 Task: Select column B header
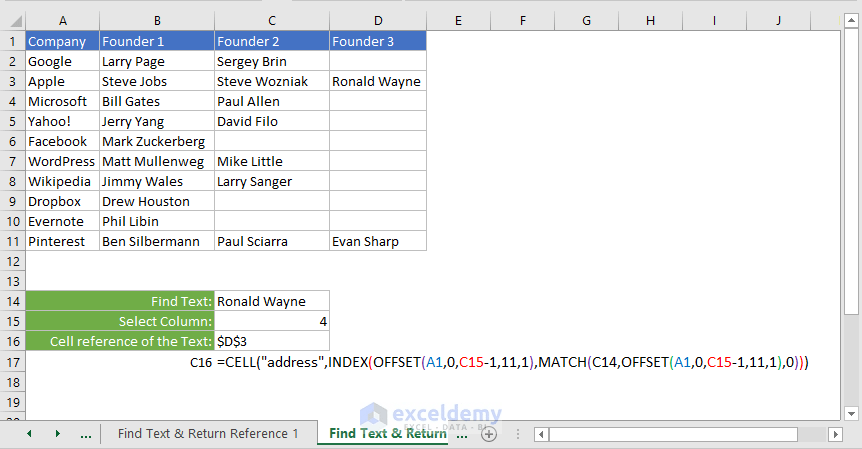pyautogui.click(x=157, y=21)
